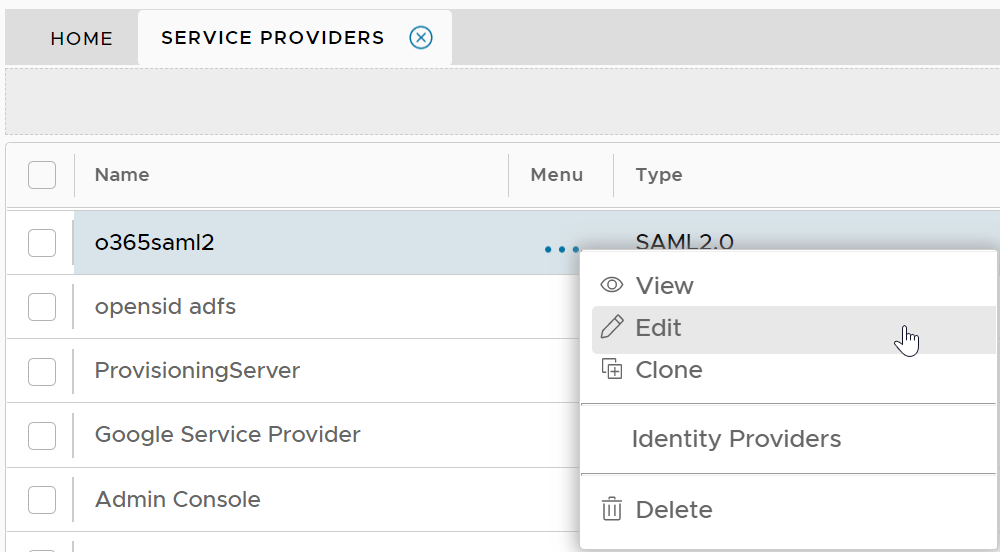1000x552 pixels.
Task: Switch to the Home tab
Action: (x=82, y=39)
